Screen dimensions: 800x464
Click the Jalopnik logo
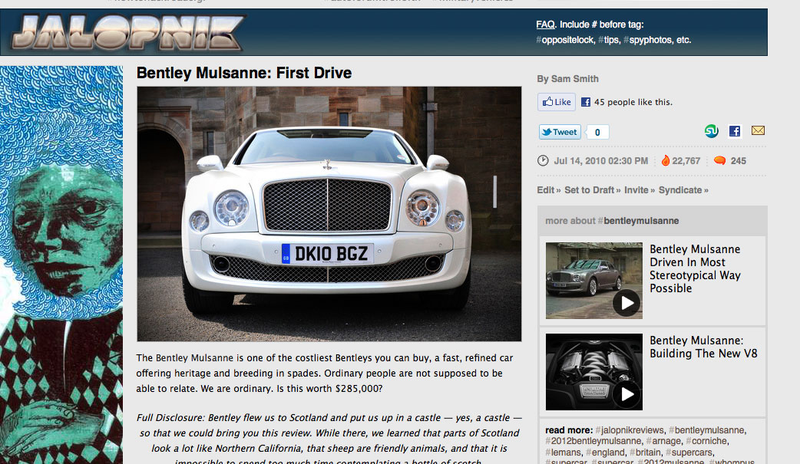129,33
